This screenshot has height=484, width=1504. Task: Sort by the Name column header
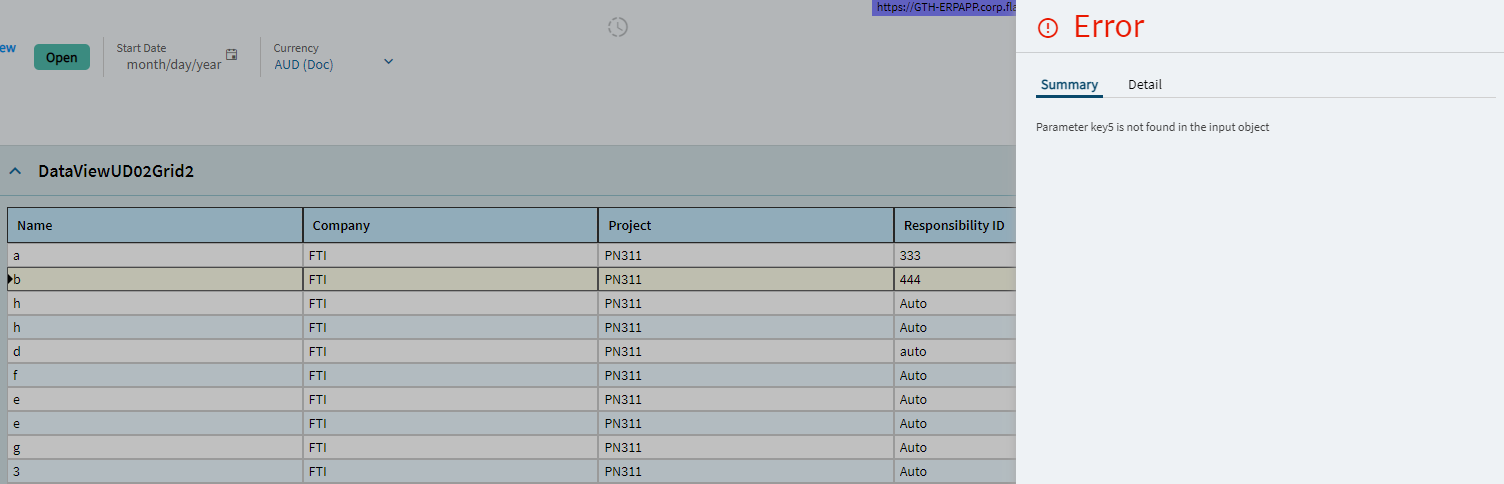coord(155,225)
